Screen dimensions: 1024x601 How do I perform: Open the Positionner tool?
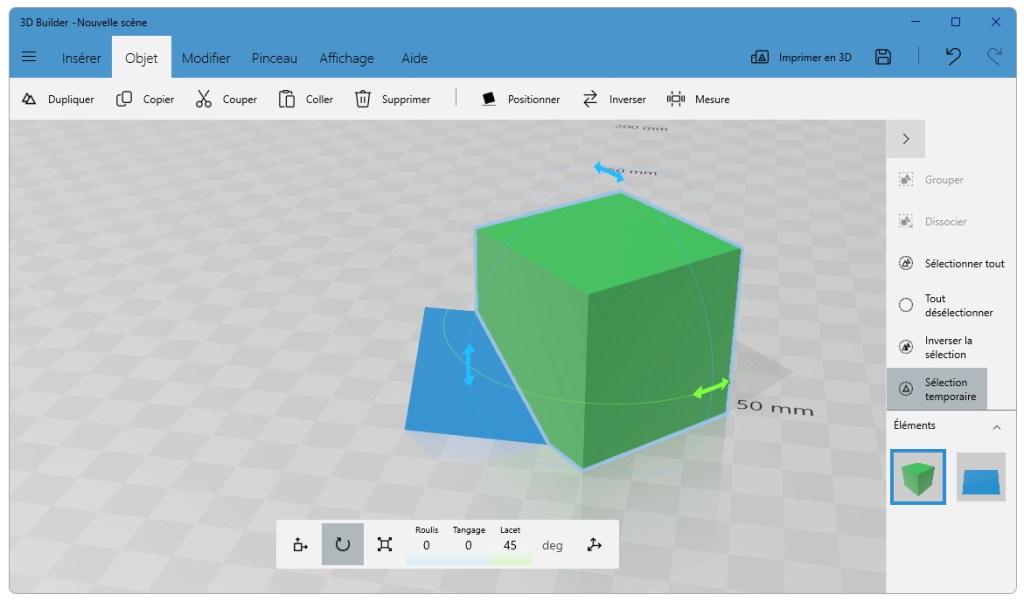(x=519, y=99)
